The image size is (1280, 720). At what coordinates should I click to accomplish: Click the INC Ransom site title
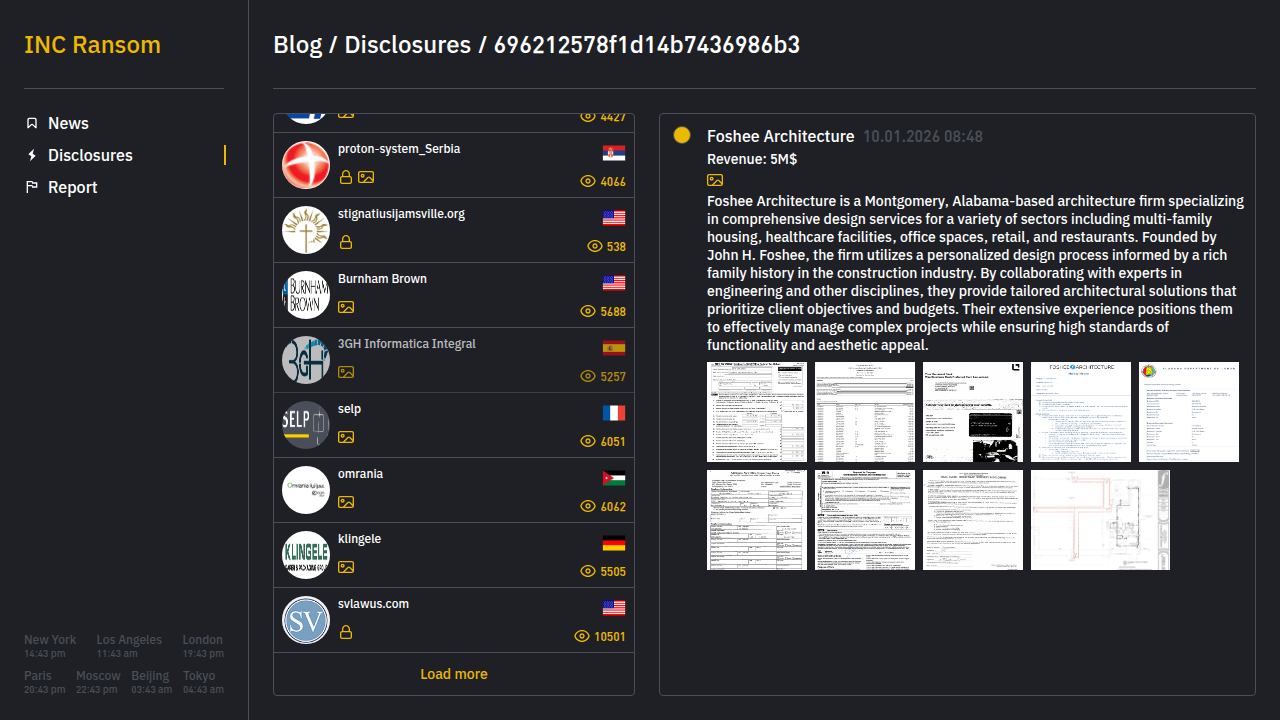92,45
